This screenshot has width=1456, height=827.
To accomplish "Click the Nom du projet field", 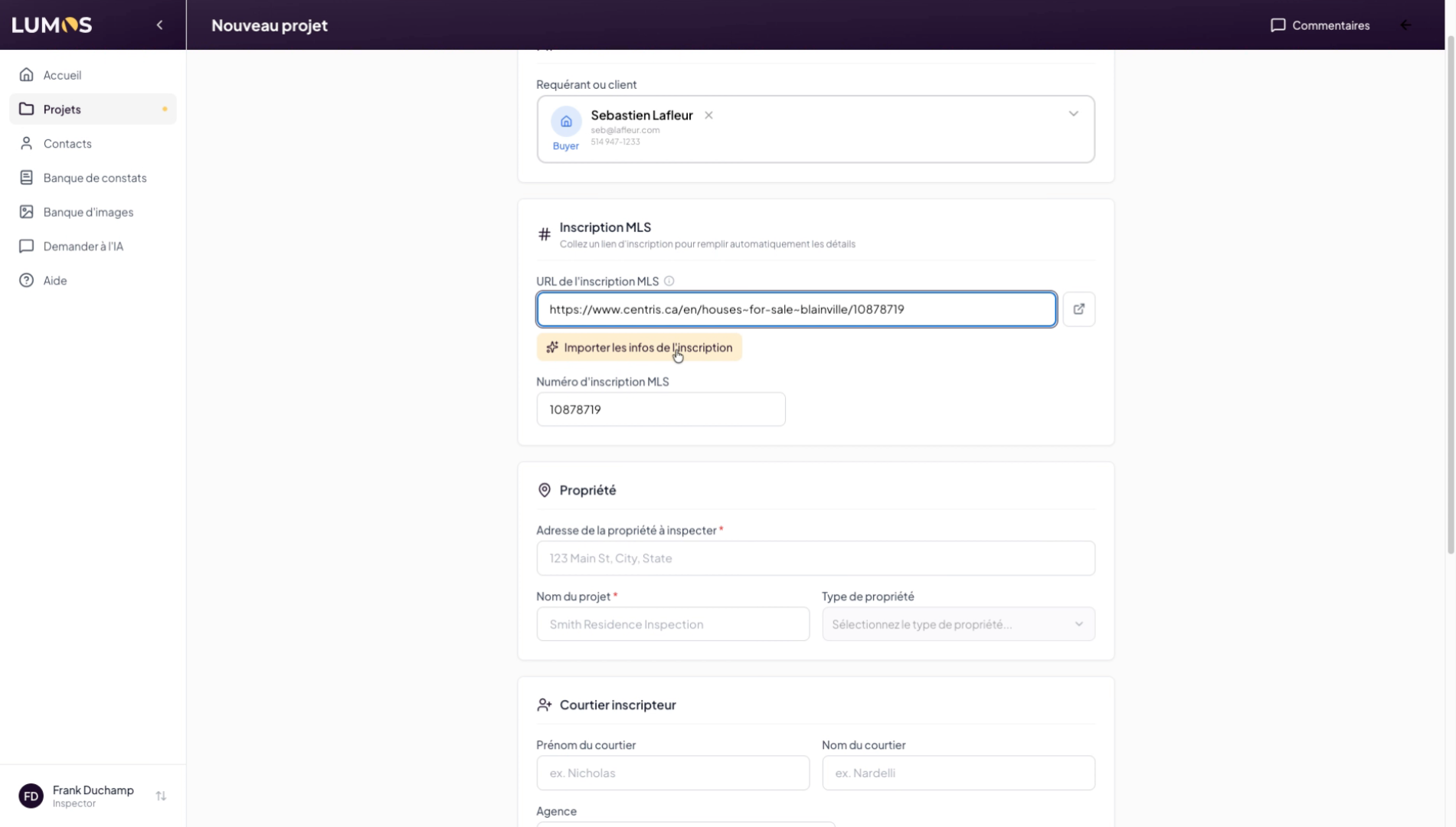I will pyautogui.click(x=672, y=624).
